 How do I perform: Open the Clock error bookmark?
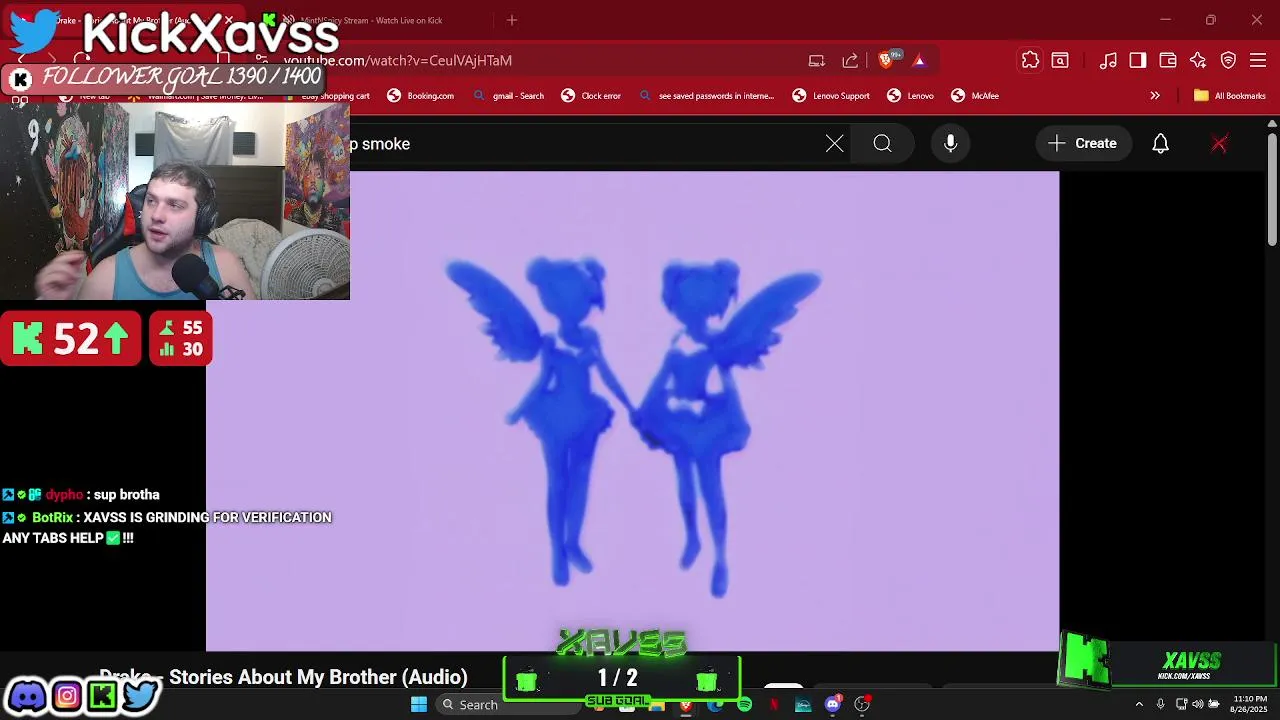coord(591,96)
